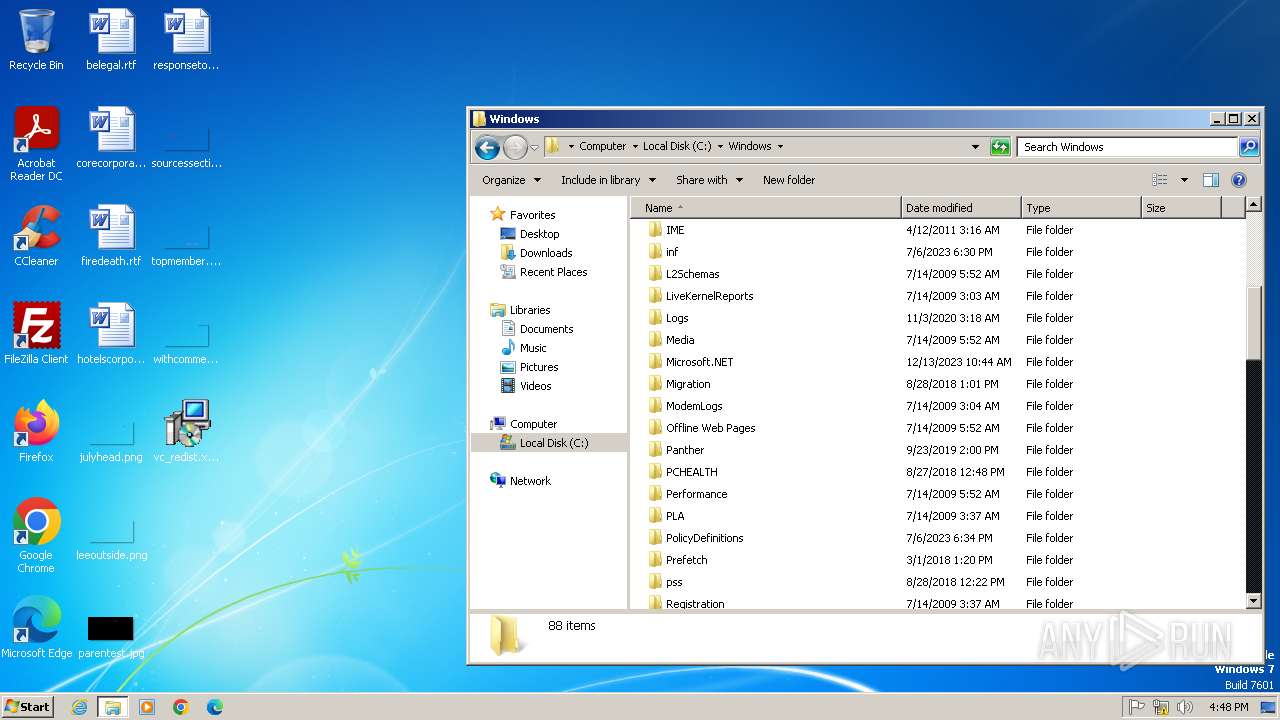The height and width of the screenshot is (720, 1280).
Task: Open the Include in library menu
Action: click(x=608, y=180)
